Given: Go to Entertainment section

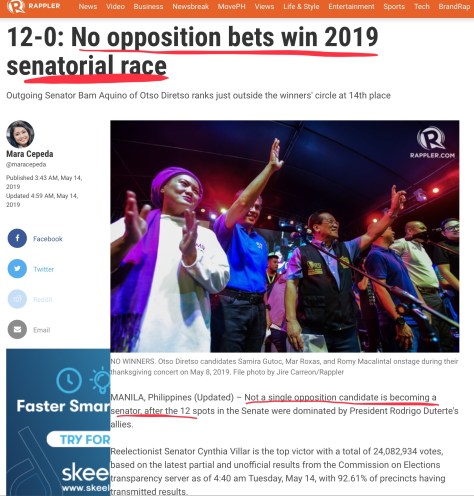Looking at the screenshot, I should click(351, 6).
